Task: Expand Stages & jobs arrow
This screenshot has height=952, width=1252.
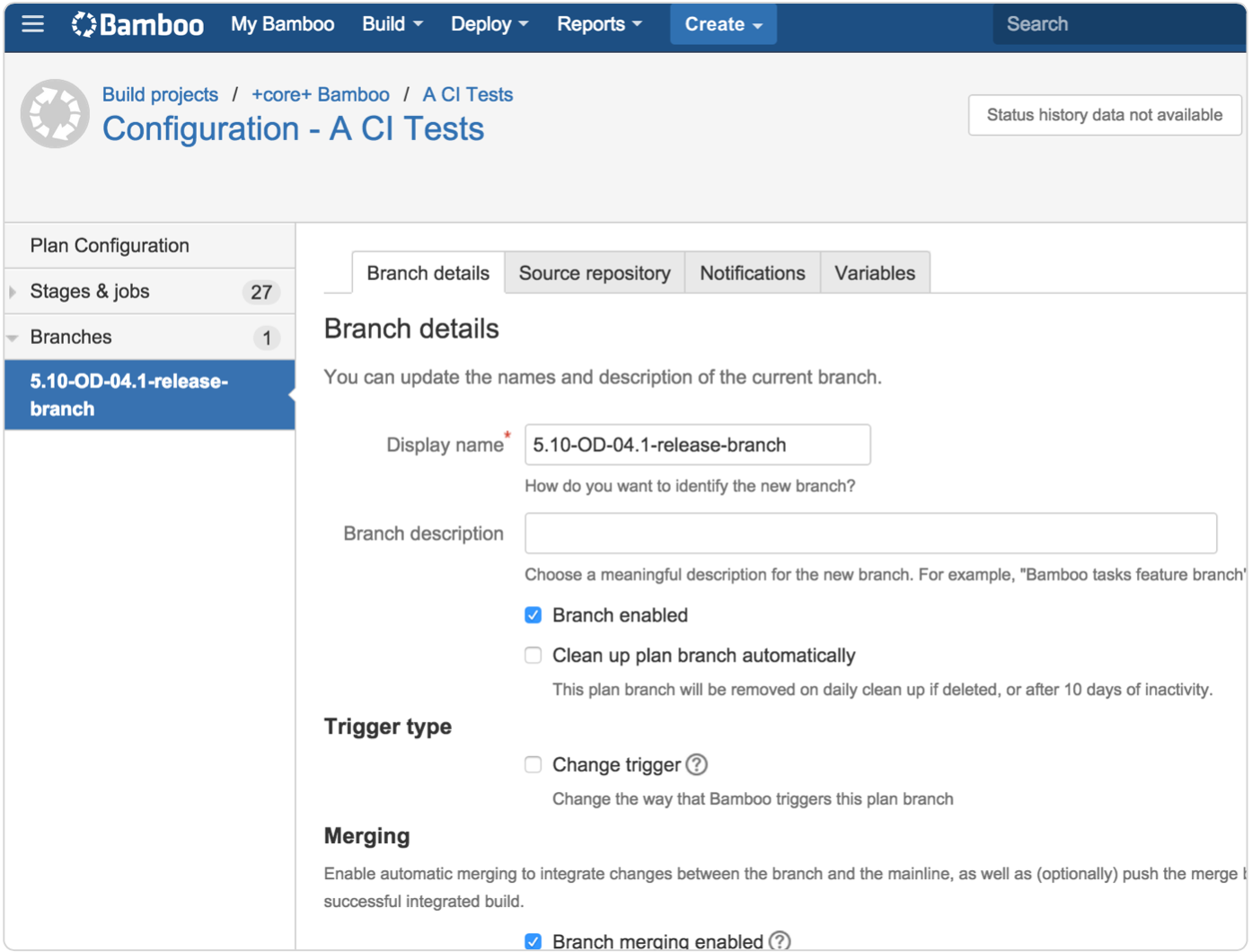Action: [x=13, y=292]
